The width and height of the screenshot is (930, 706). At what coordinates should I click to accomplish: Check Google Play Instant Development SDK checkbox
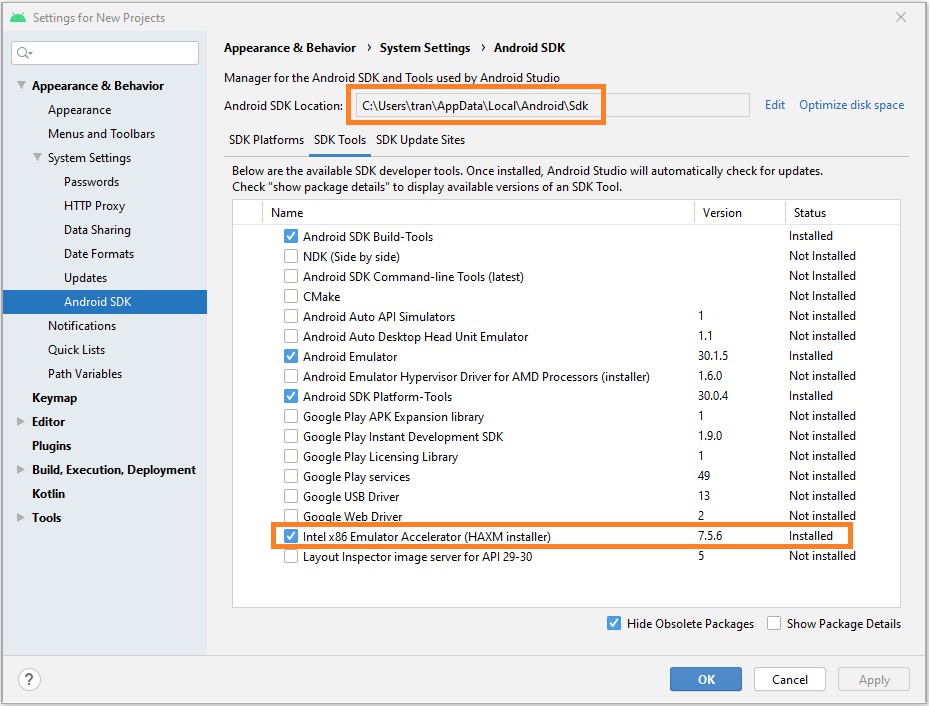tap(291, 437)
